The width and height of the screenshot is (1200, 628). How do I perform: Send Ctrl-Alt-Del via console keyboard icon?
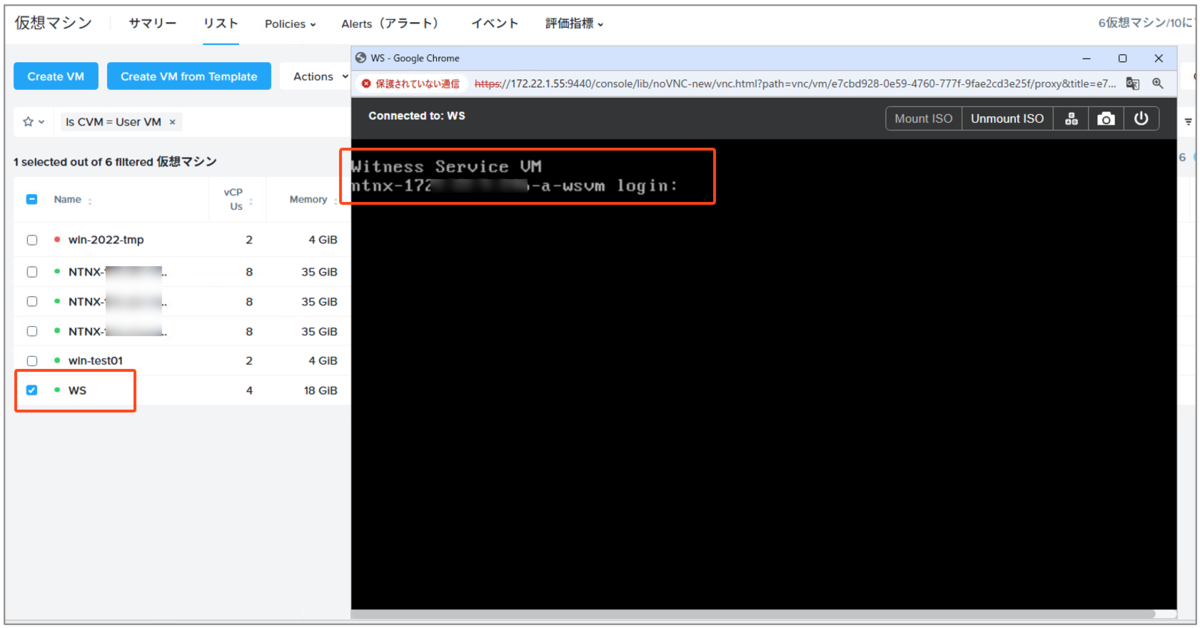(1071, 119)
